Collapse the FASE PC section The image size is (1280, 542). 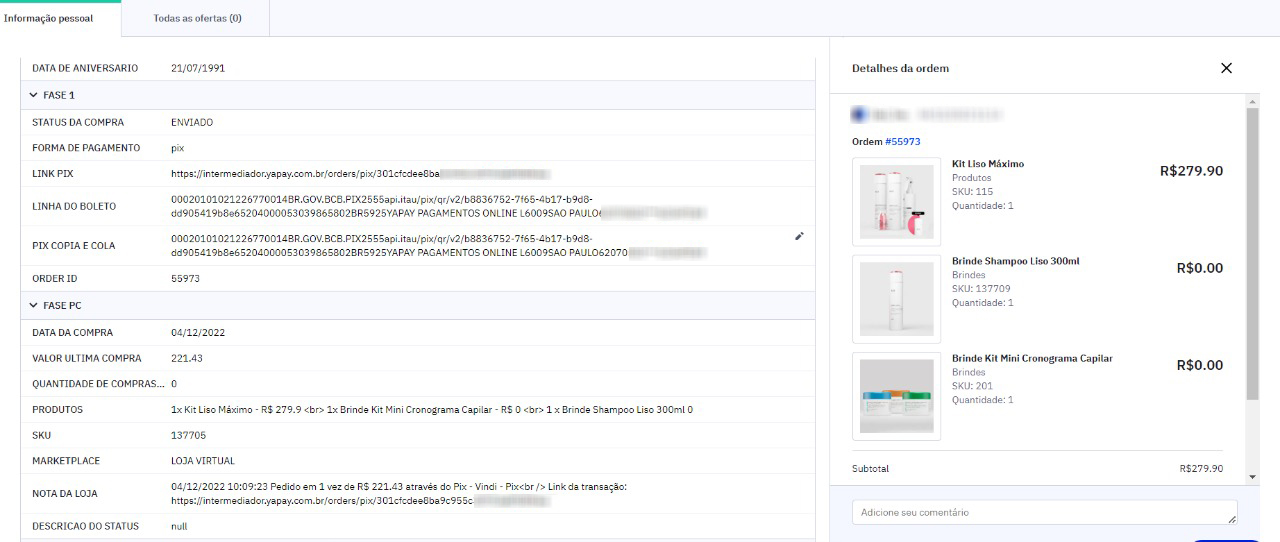coord(34,306)
